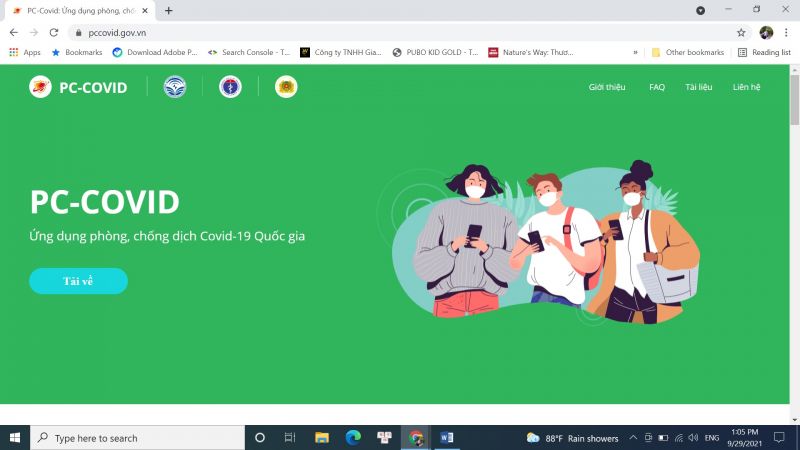
Task: Switch to Microsoft Word on the taskbar
Action: click(x=447, y=438)
